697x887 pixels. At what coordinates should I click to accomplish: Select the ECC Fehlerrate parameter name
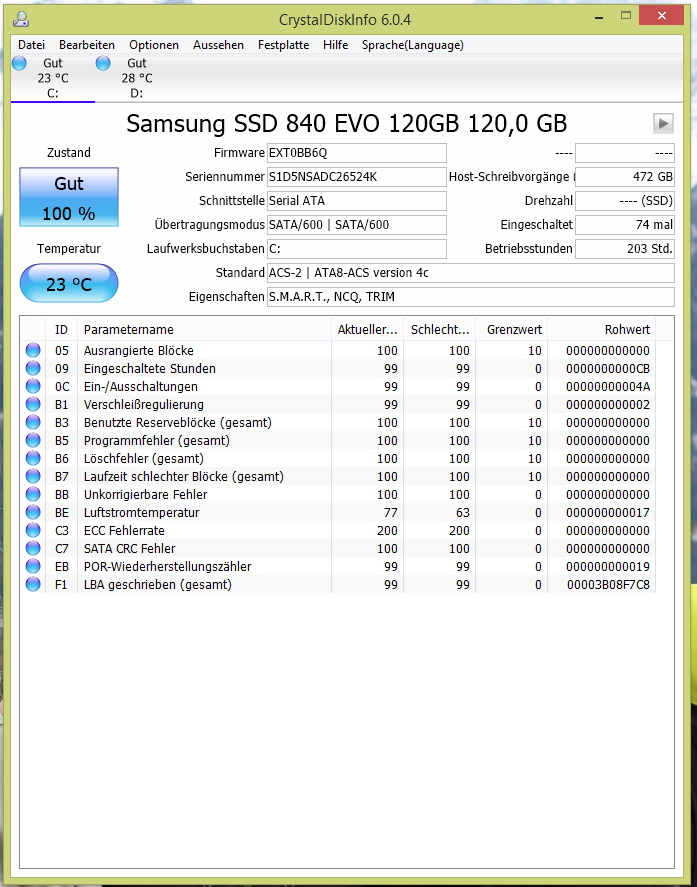124,530
